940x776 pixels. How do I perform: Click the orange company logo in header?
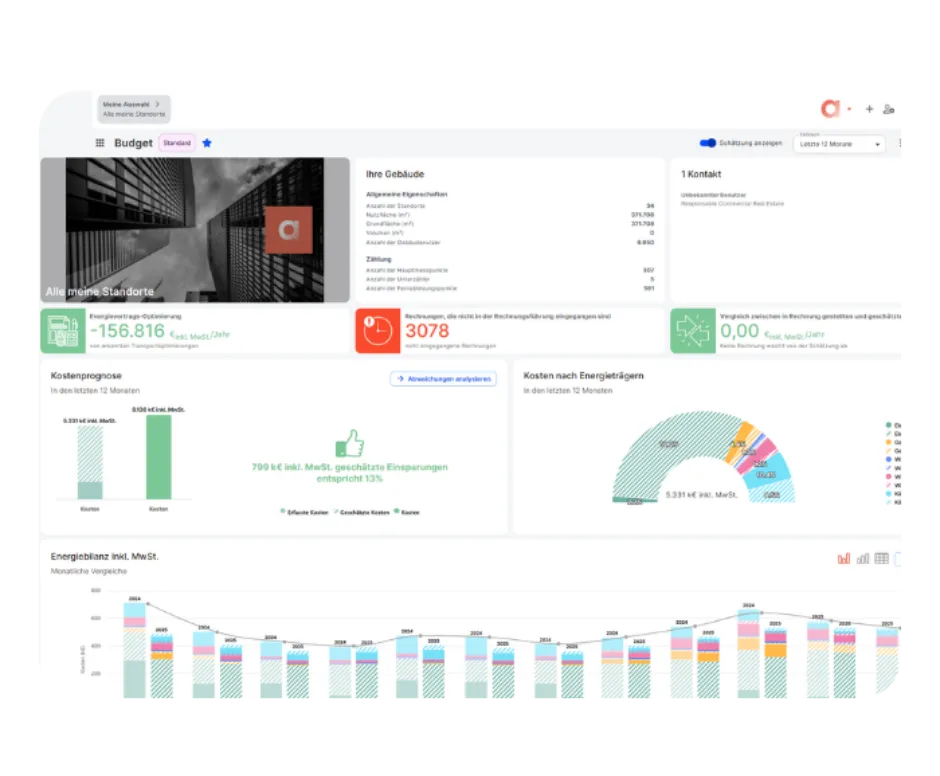click(830, 108)
